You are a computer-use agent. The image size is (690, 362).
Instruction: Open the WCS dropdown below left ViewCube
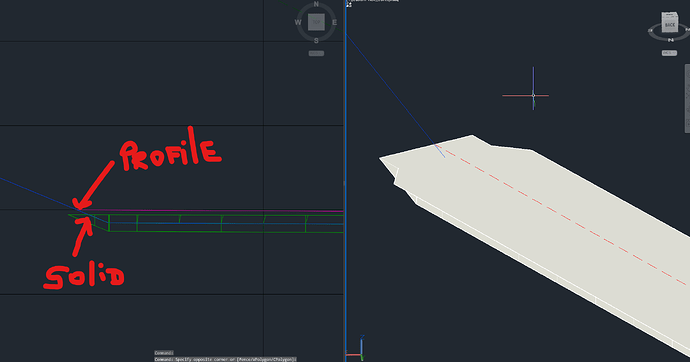316,53
